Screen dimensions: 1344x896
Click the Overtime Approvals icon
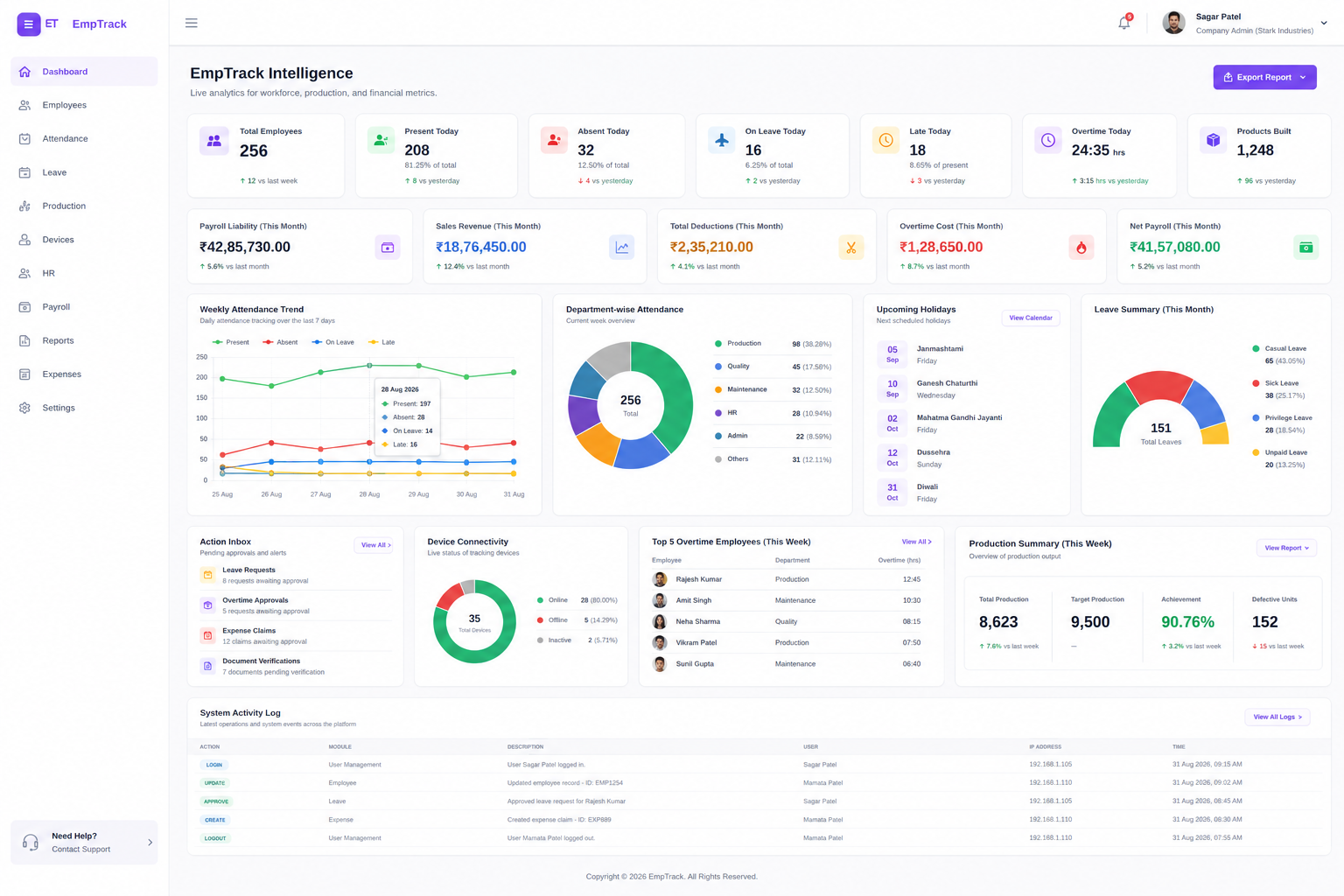(208, 605)
